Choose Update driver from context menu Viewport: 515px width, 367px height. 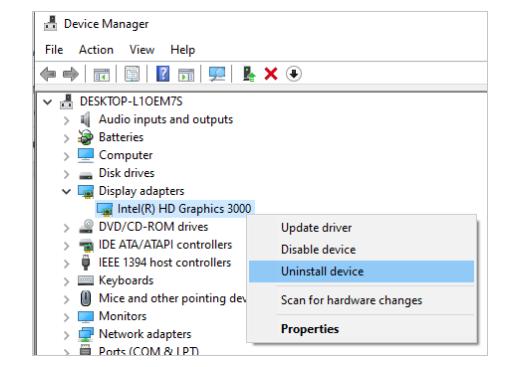pyautogui.click(x=361, y=228)
